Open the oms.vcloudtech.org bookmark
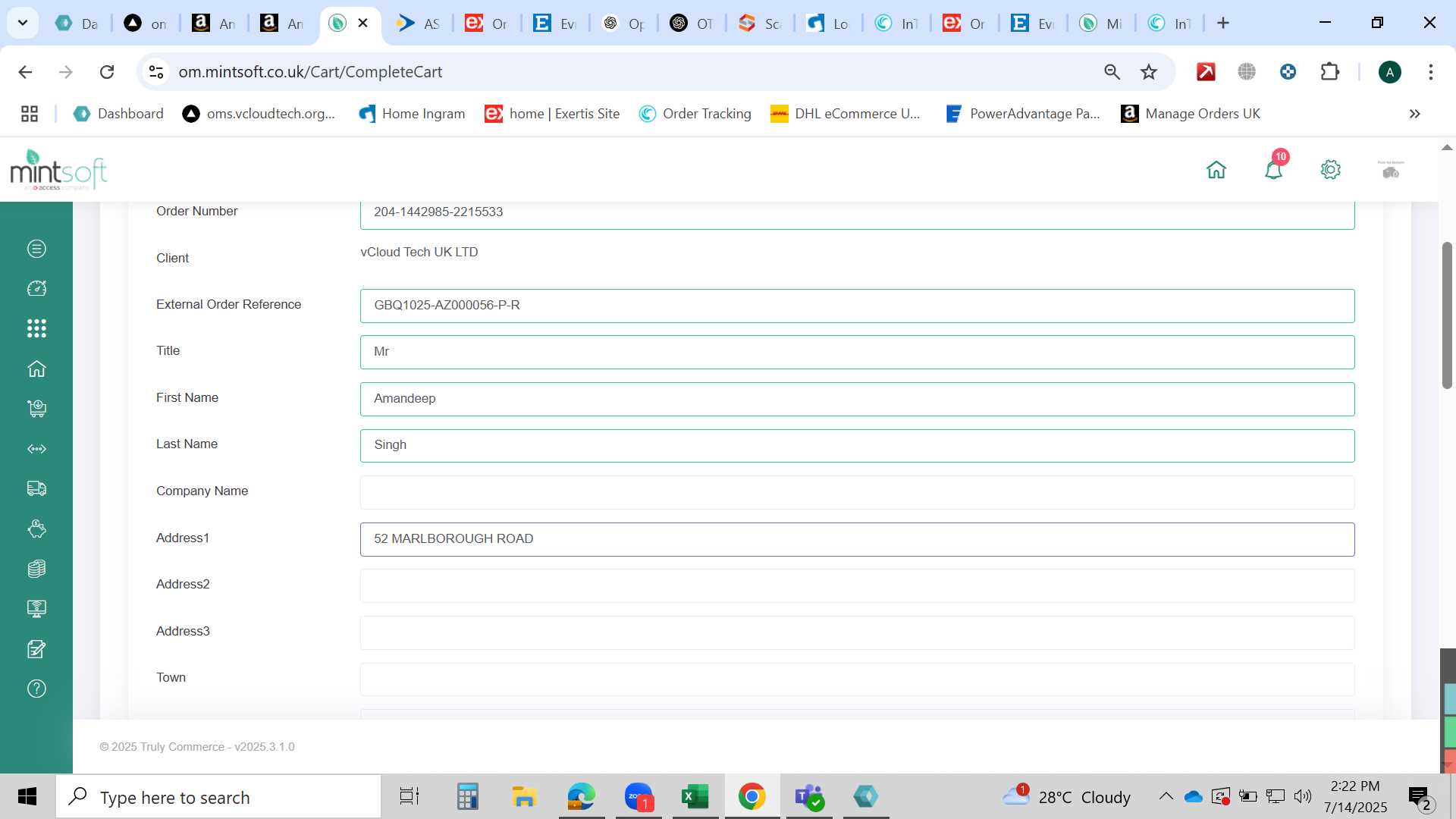The image size is (1456, 819). (259, 114)
